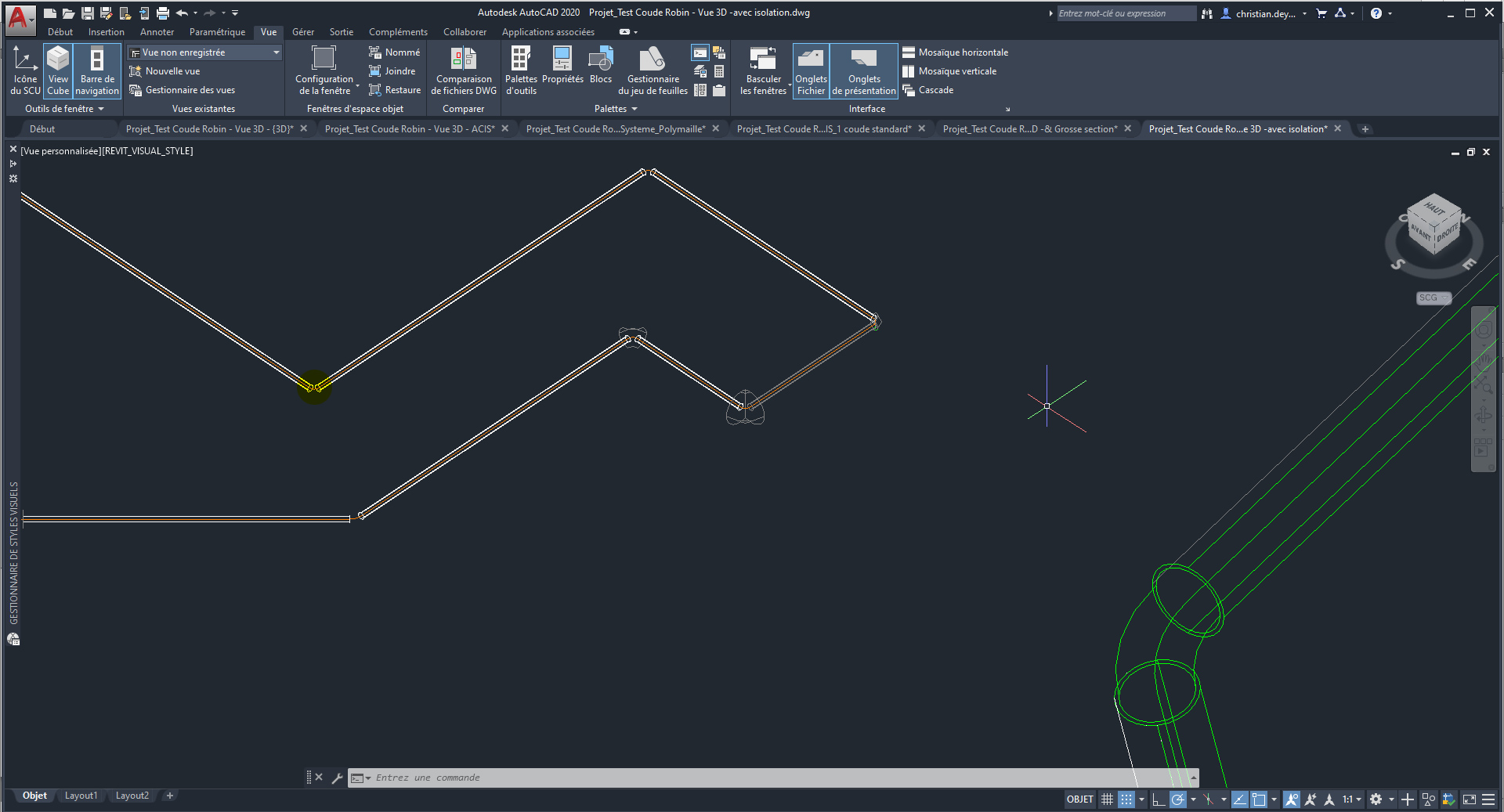Expand the Outils de fenêtre panel
1504x812 pixels.
(x=64, y=109)
